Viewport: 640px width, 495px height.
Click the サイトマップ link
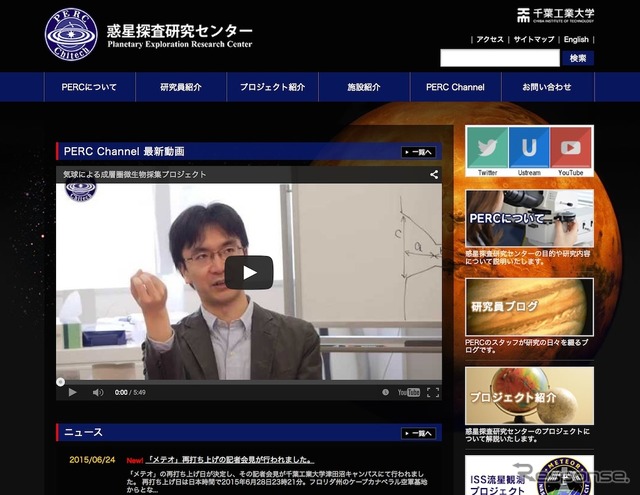[x=534, y=40]
